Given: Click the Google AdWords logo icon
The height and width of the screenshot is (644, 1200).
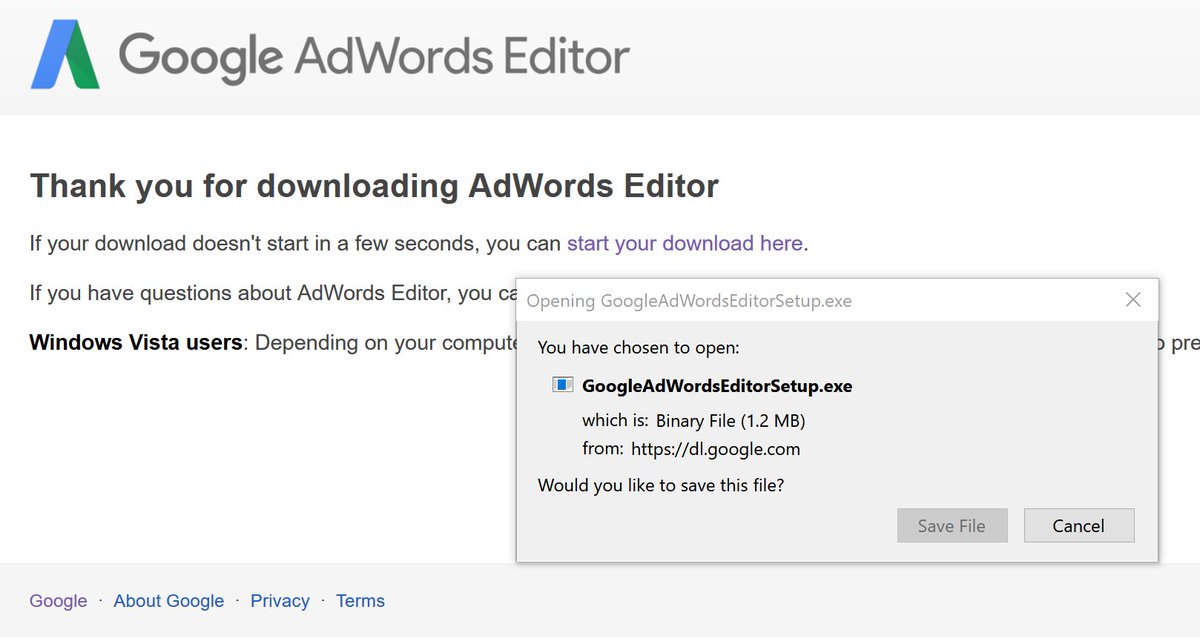Looking at the screenshot, I should [x=66, y=54].
